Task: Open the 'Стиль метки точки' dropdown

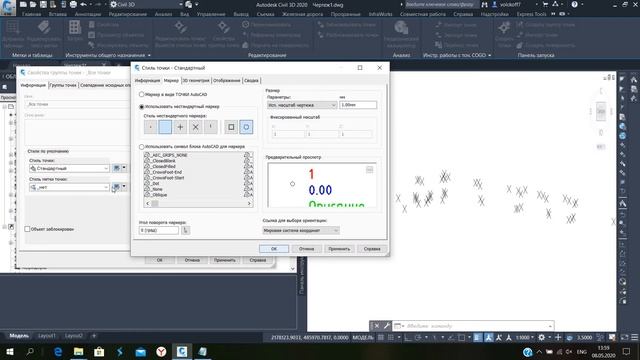Action: pos(69,187)
